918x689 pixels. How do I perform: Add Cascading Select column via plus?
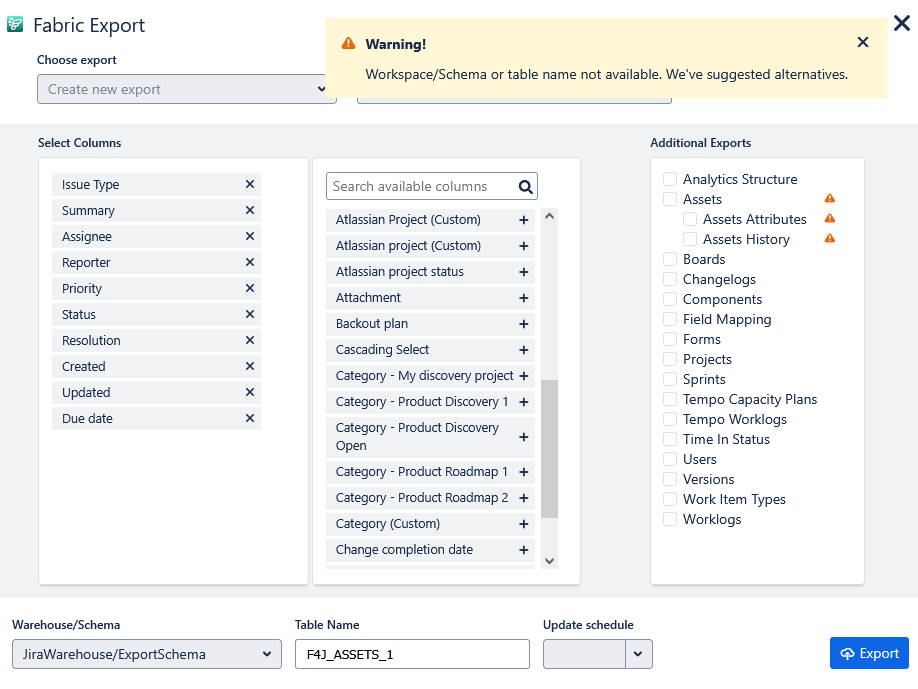523,350
